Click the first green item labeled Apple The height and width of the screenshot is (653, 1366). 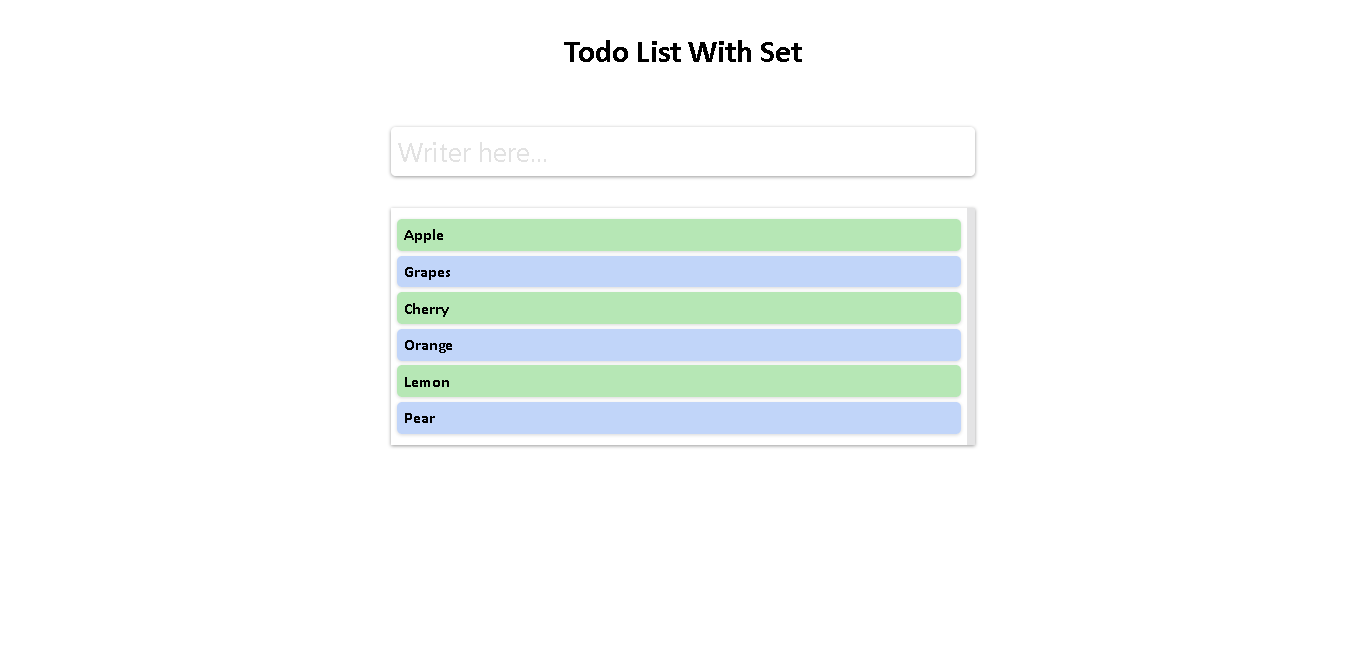(x=679, y=234)
